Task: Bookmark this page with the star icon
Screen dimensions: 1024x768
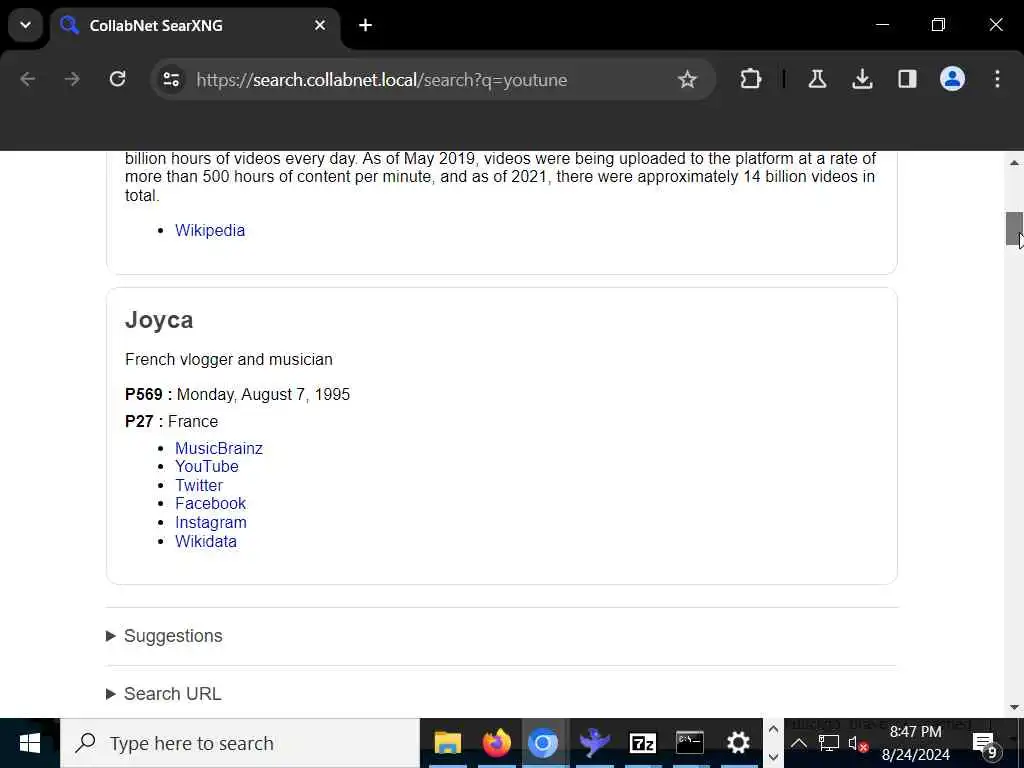Action: 687,80
